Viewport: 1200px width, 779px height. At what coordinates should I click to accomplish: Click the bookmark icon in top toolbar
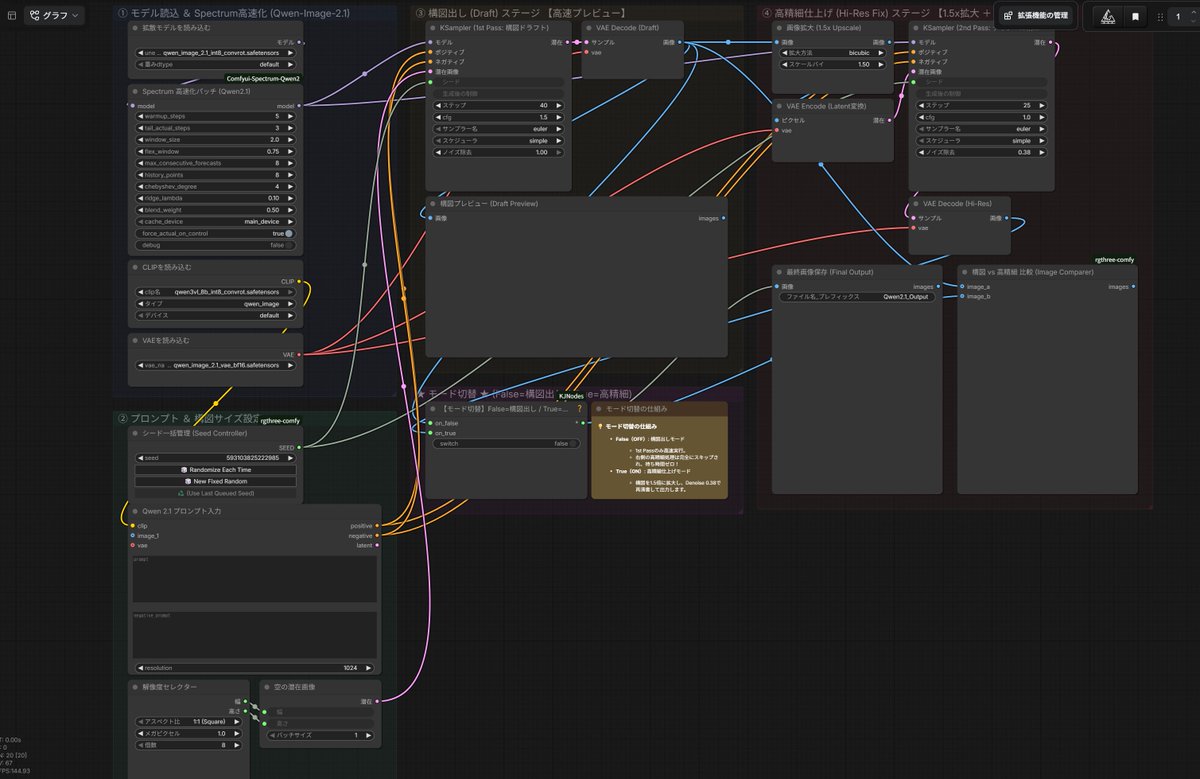pos(1135,17)
